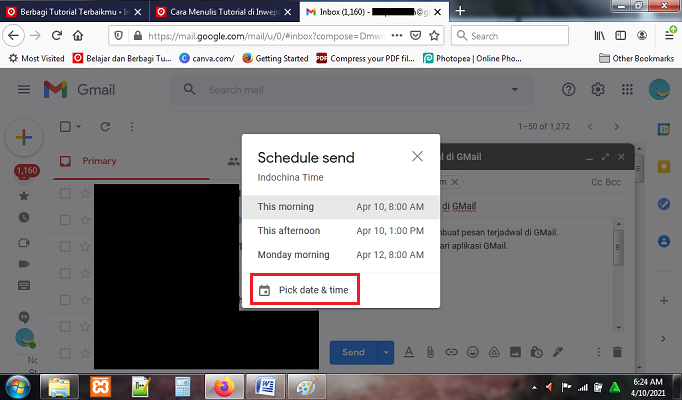Select This morning Apr 10, 8:00 AM
682x400 pixels.
pyautogui.click(x=341, y=207)
